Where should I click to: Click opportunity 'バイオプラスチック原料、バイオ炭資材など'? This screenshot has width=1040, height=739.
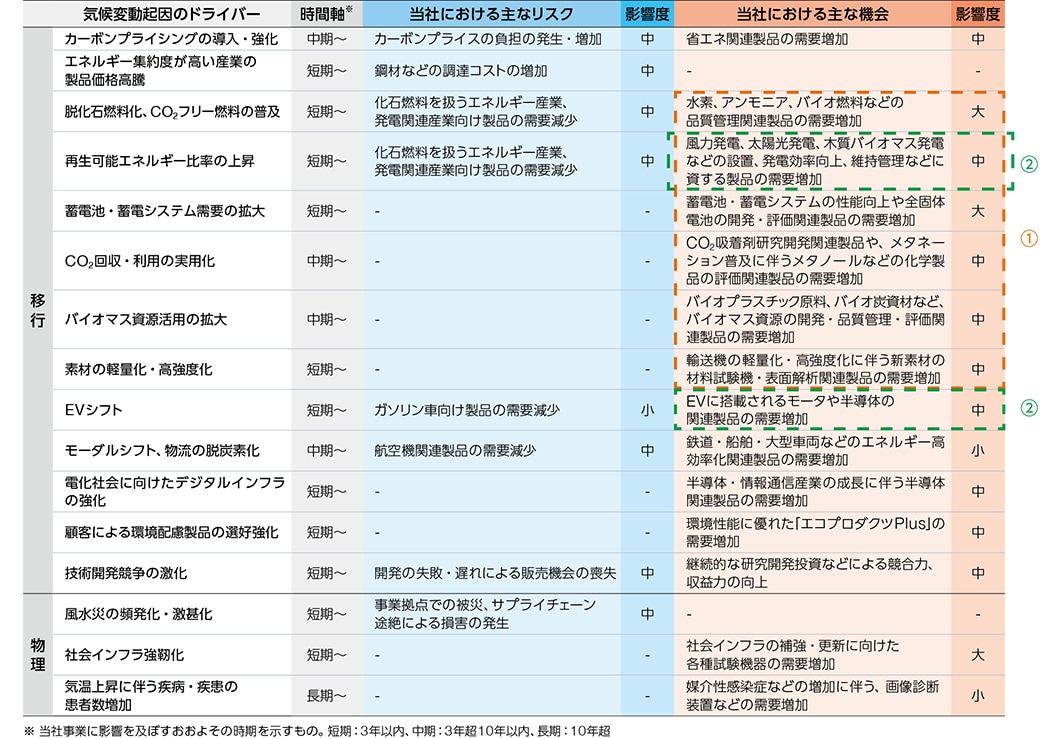815,319
